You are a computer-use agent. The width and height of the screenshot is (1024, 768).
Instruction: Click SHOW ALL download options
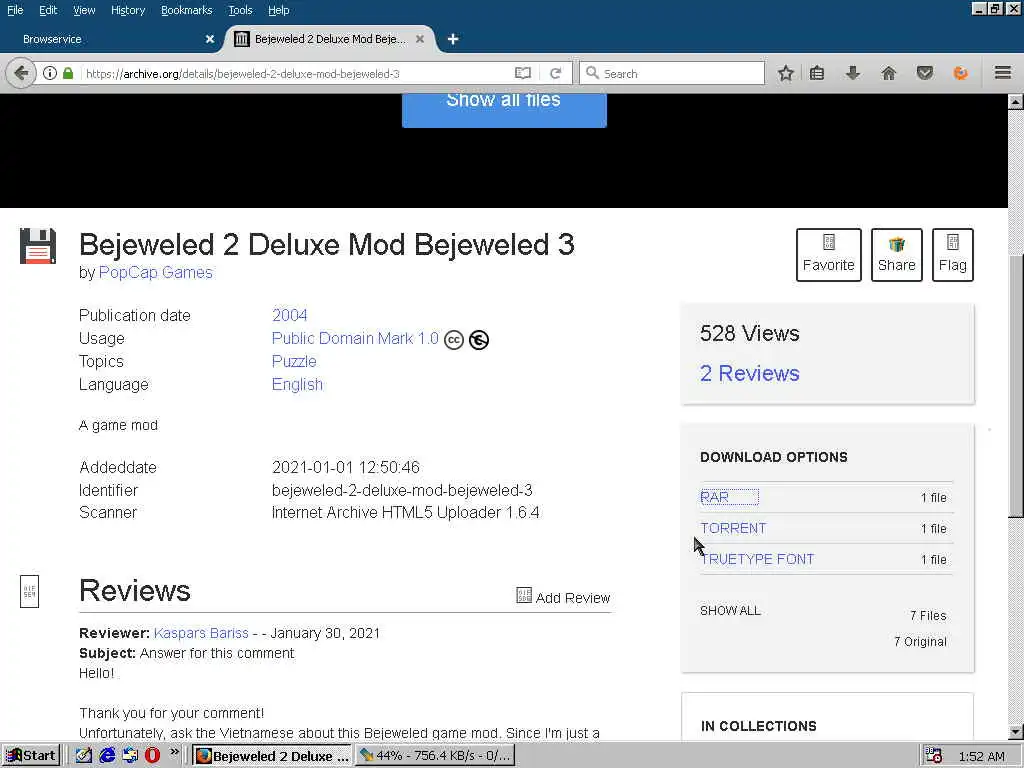point(730,611)
